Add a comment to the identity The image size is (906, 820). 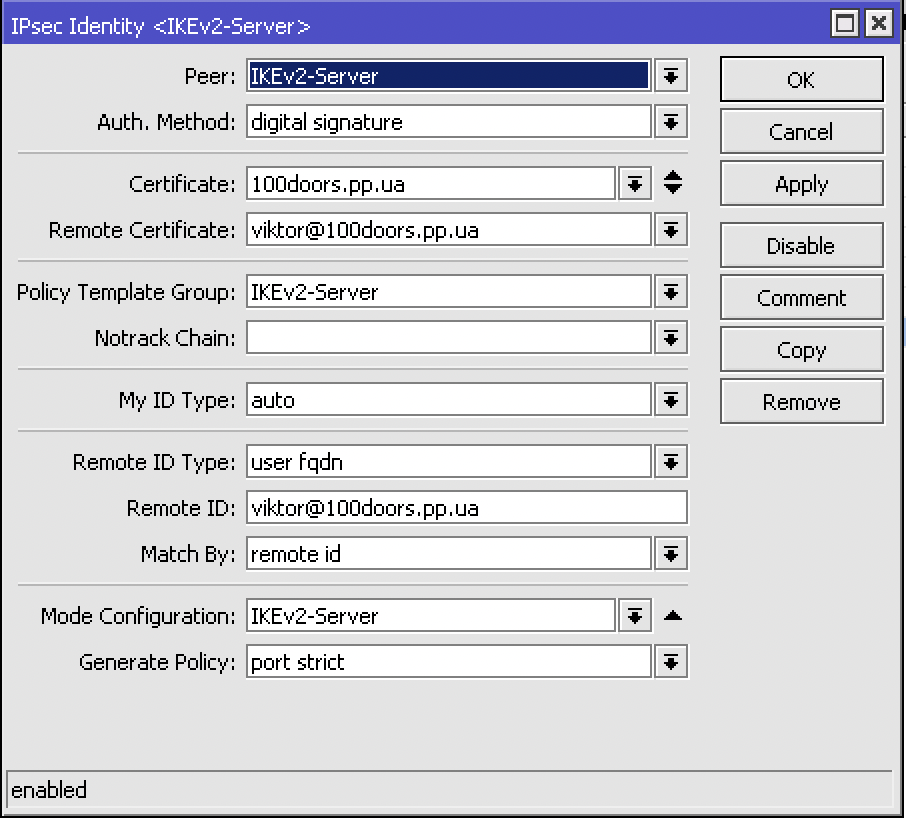(x=801, y=297)
